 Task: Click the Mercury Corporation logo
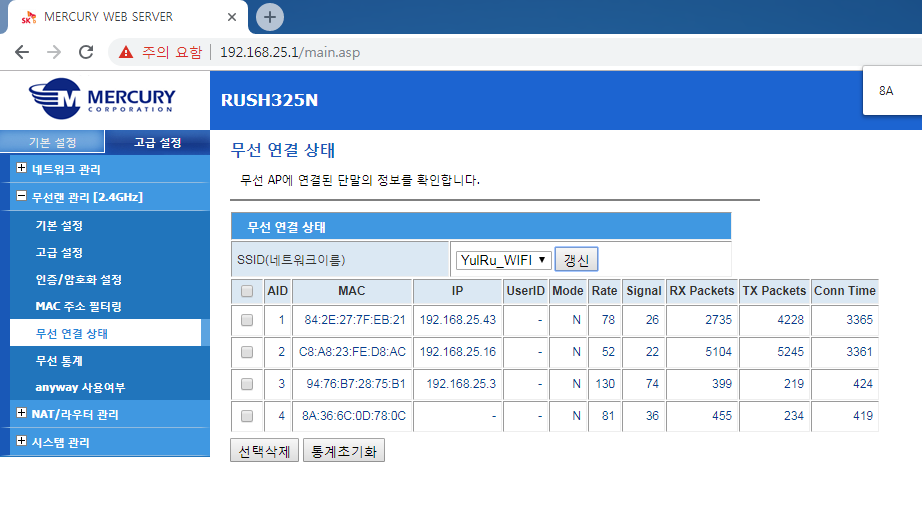pos(102,99)
